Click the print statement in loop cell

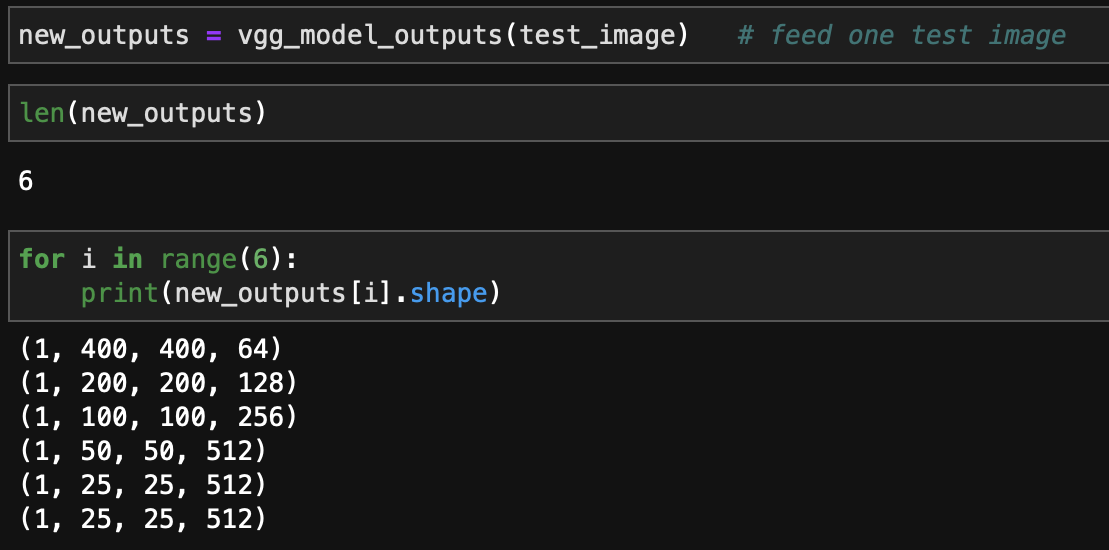pyautogui.click(x=110, y=294)
